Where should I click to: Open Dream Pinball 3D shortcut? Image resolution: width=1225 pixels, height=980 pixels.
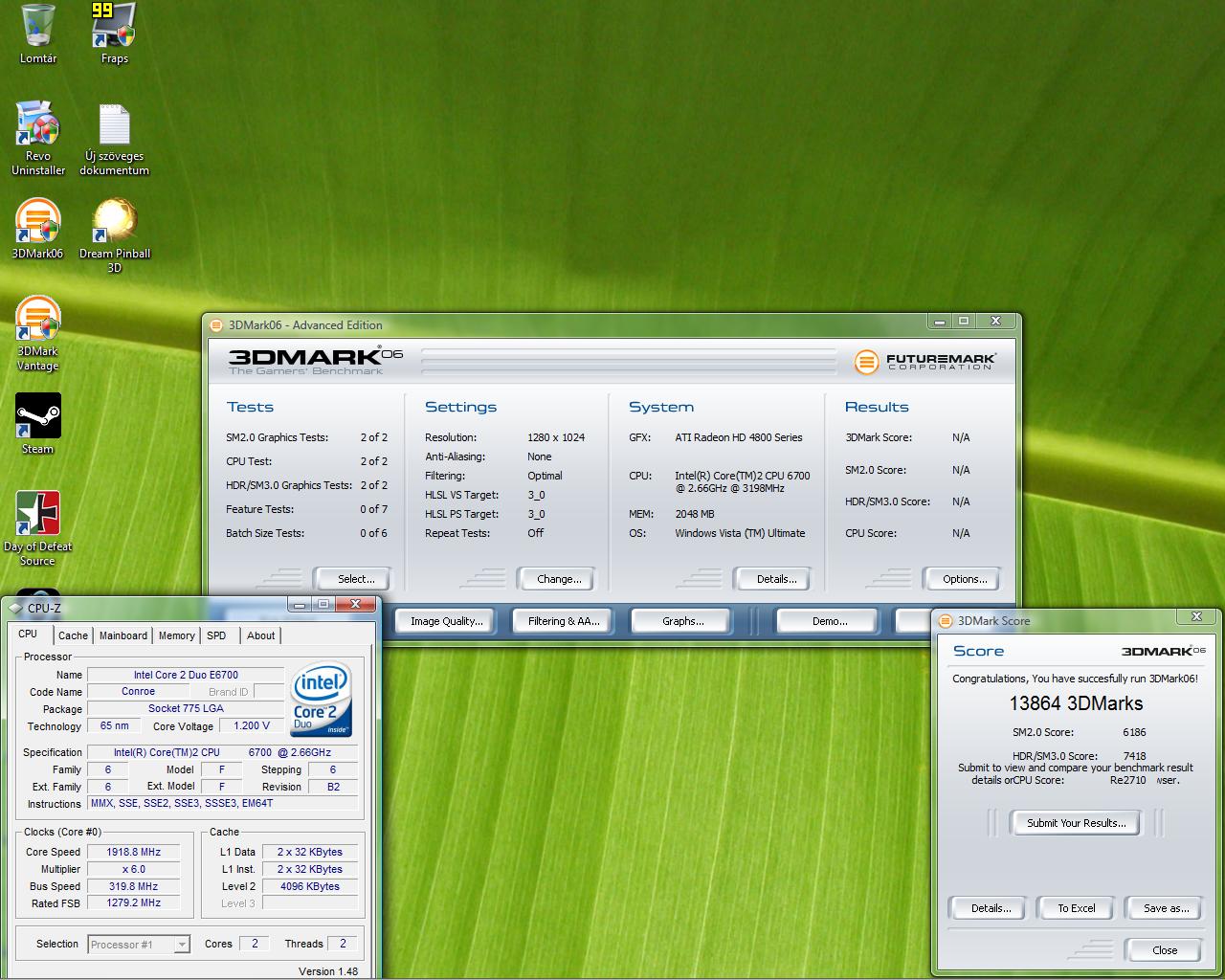114,235
